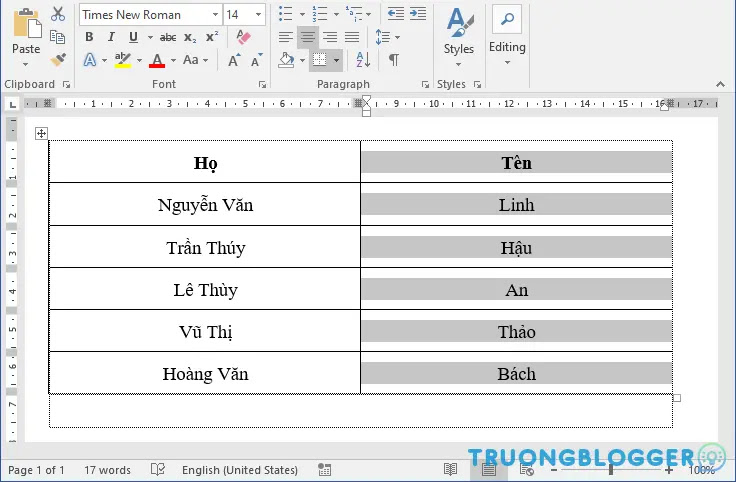Open line and paragraph spacing menu
Screen dimensions: 736x482
pyautogui.click(x=387, y=37)
